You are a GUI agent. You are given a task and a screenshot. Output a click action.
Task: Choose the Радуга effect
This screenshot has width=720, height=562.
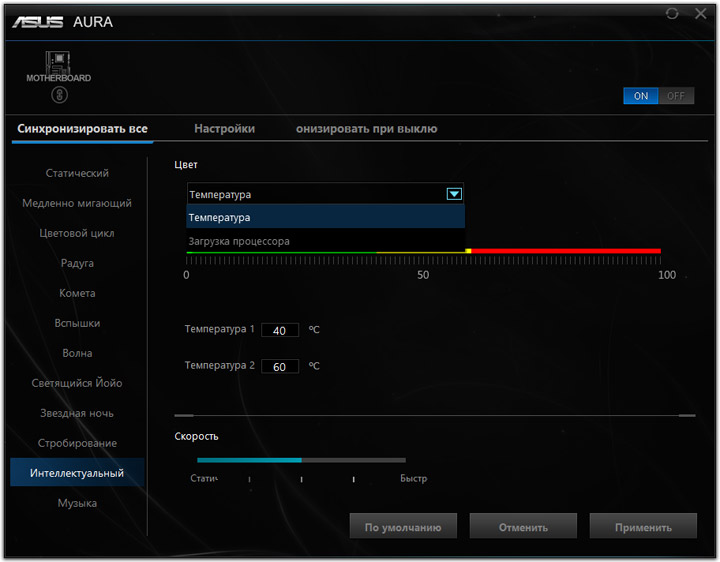pyautogui.click(x=77, y=263)
